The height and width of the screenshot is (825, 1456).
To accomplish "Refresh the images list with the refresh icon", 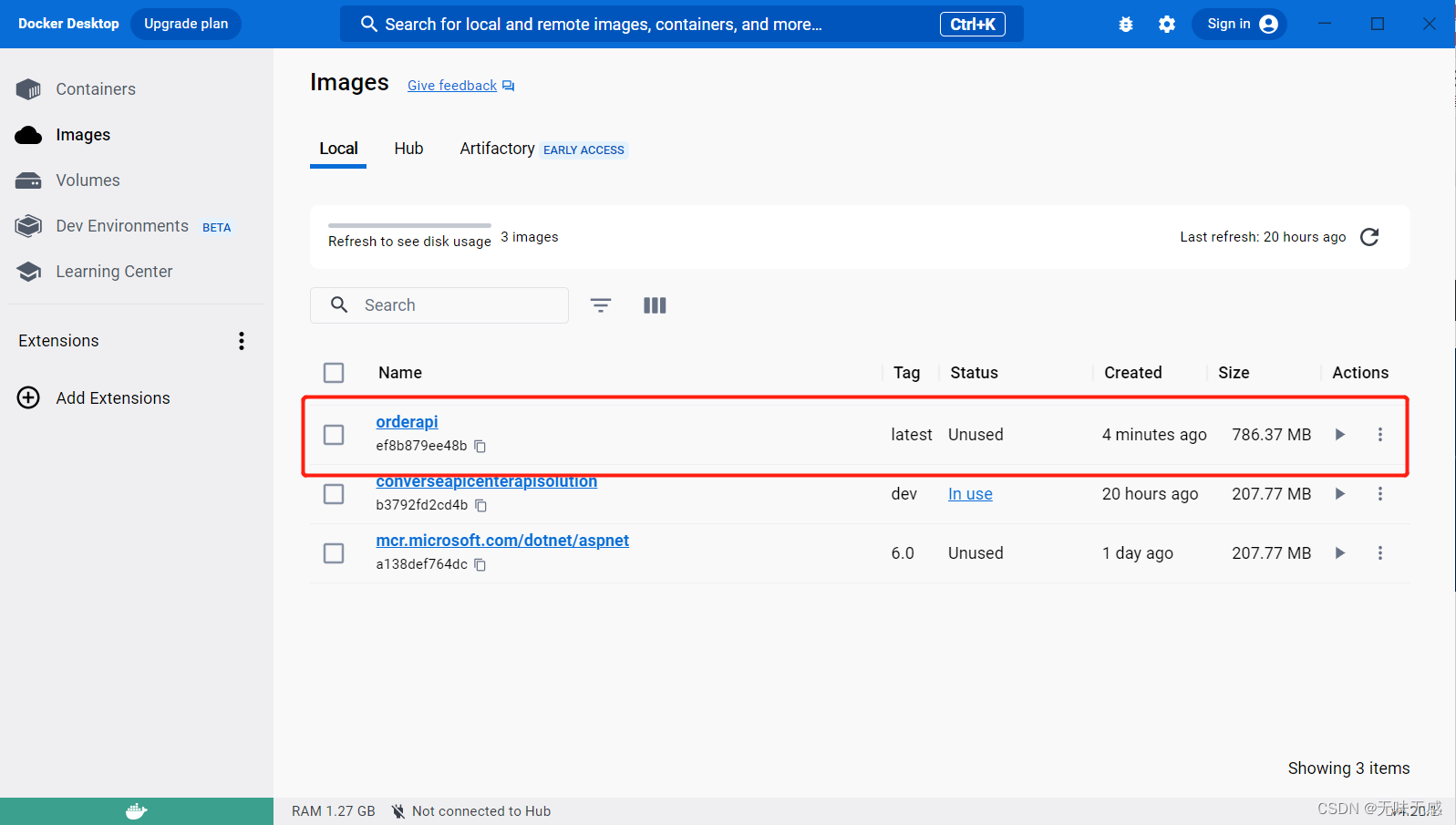I will point(1369,237).
